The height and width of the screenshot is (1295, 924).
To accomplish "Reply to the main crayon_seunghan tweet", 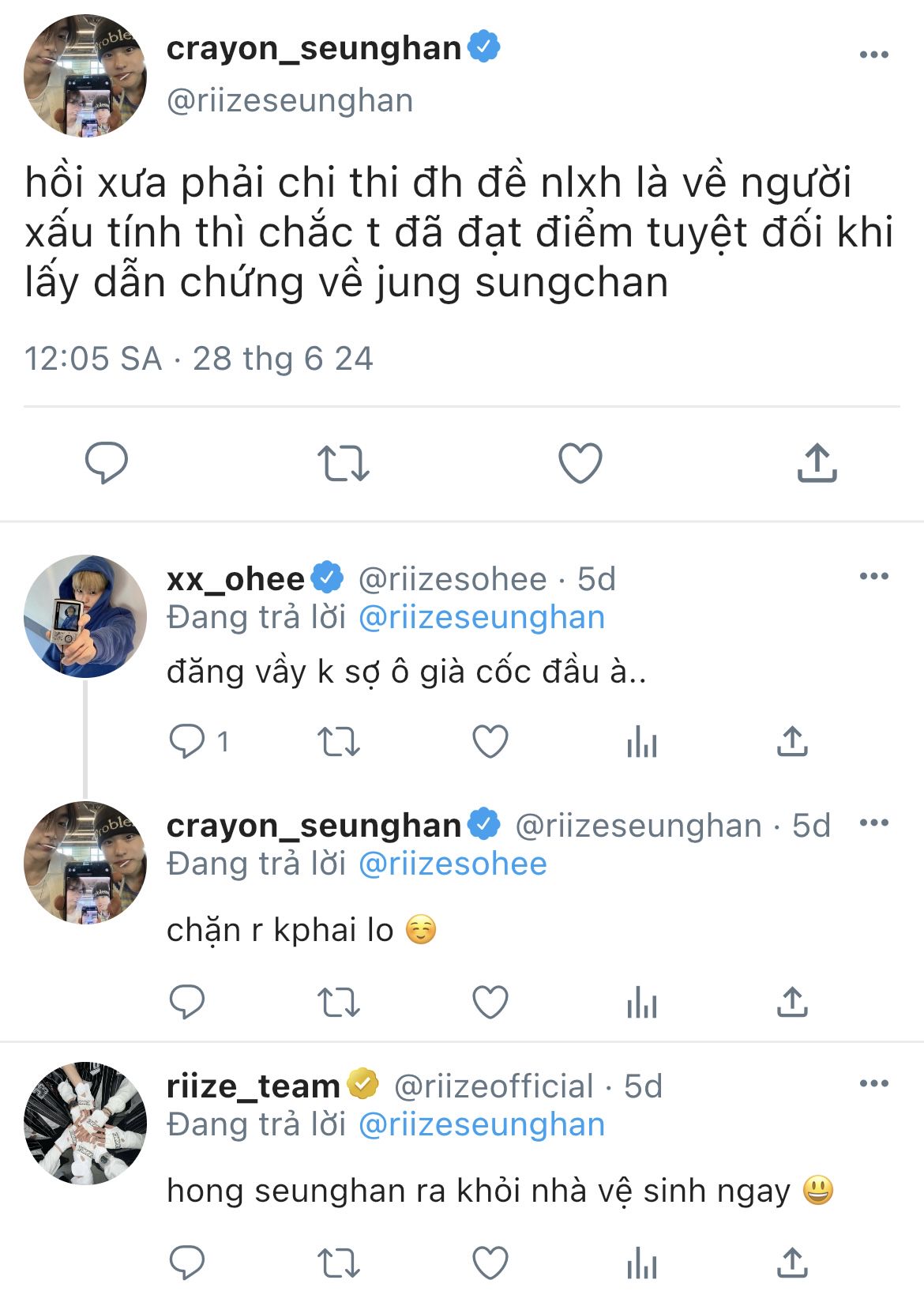I will point(106,463).
